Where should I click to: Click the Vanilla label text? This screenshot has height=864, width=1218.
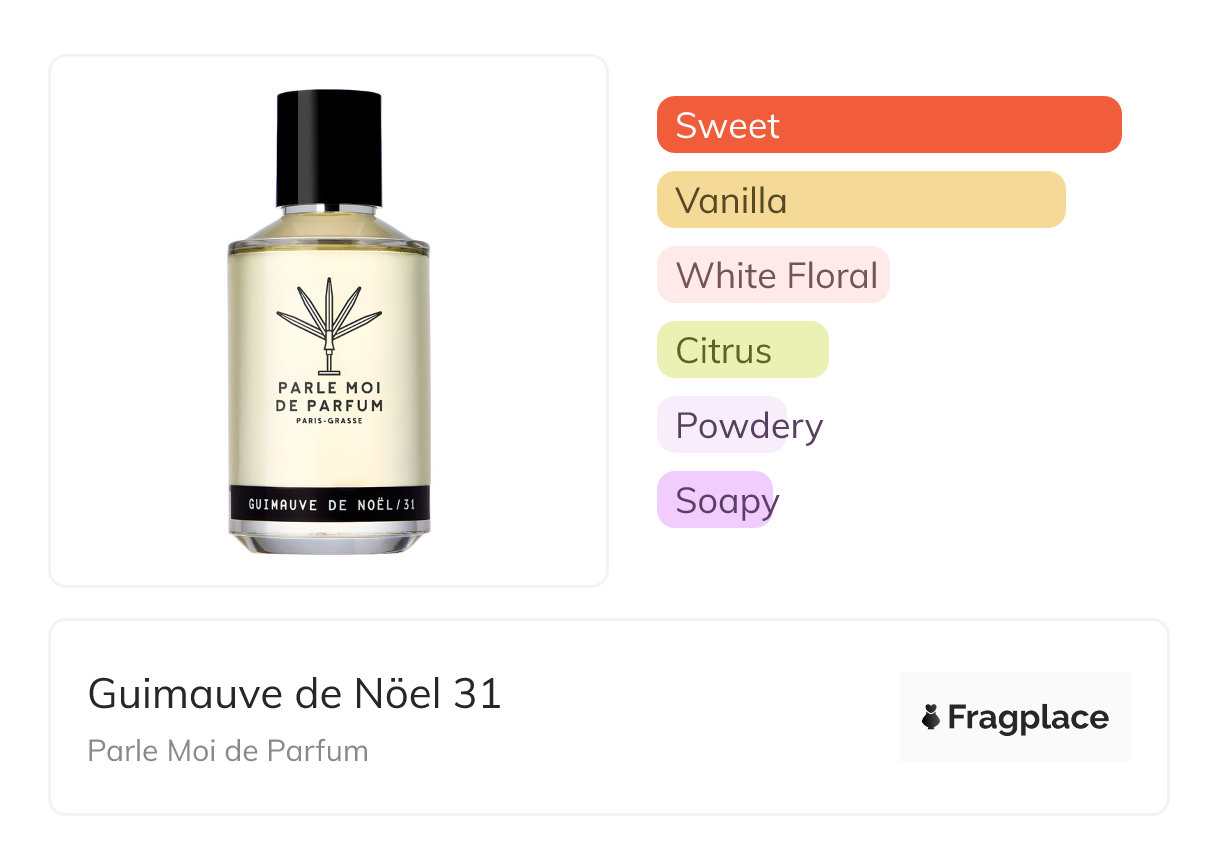[731, 200]
